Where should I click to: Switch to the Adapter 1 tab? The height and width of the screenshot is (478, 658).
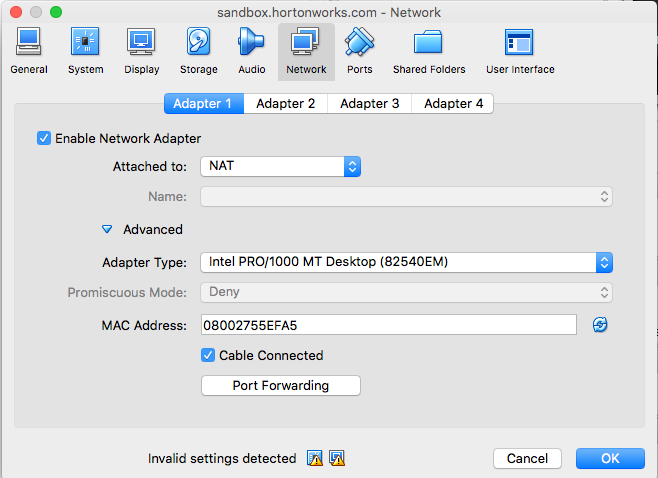coord(204,103)
